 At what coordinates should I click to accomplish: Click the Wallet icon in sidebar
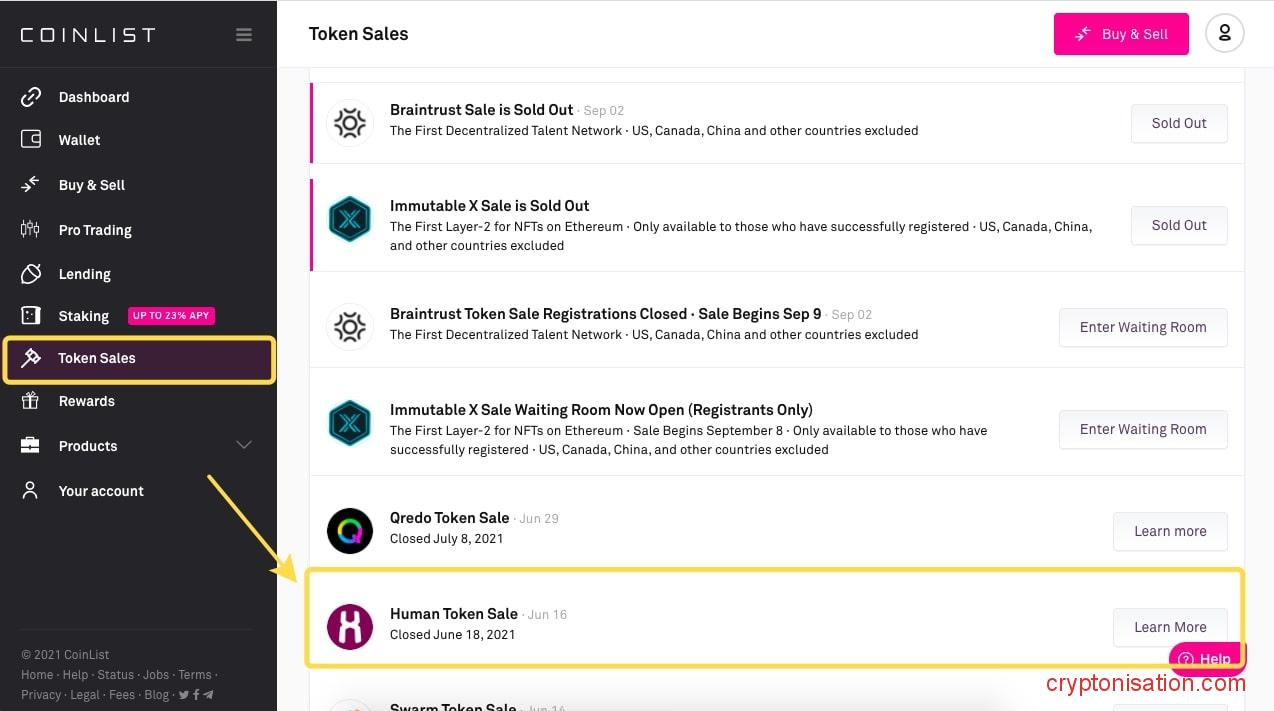click(31, 140)
